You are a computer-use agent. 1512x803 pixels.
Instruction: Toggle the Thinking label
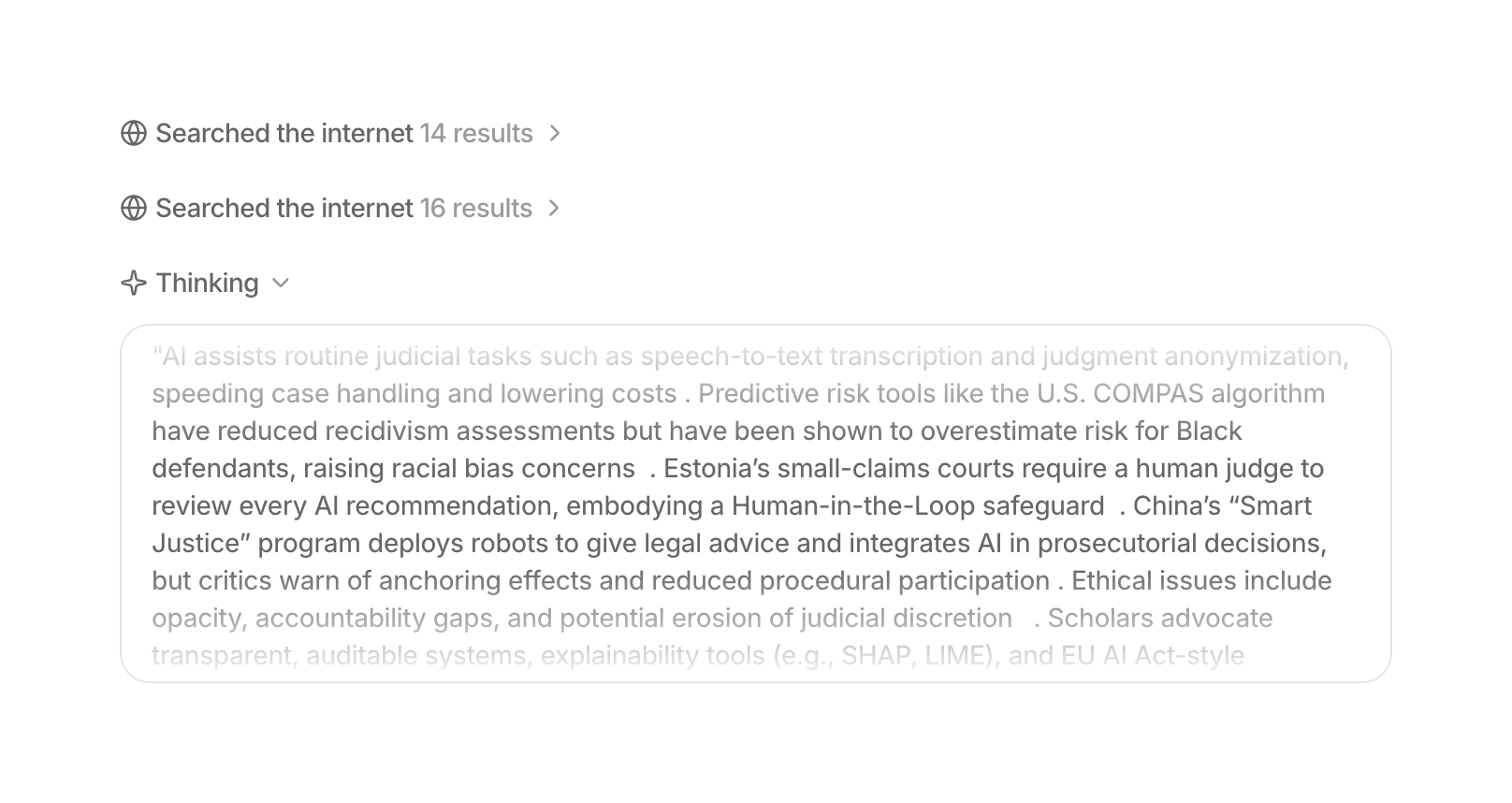click(207, 283)
